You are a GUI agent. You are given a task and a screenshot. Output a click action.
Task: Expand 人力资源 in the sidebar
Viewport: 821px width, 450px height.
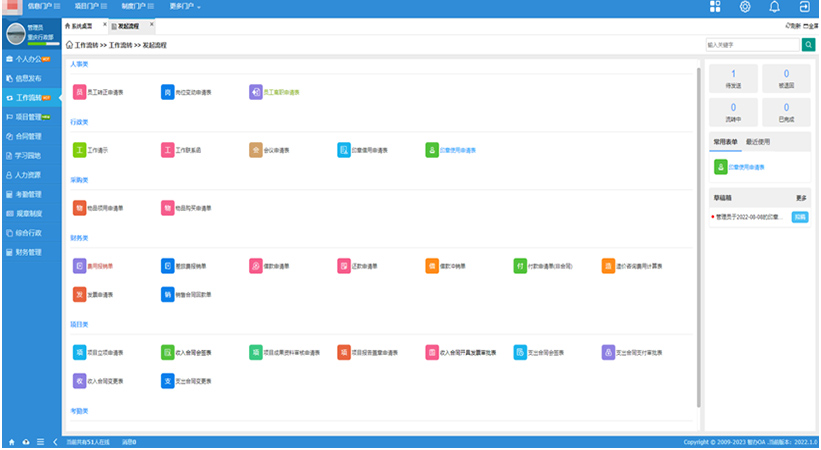31,175
